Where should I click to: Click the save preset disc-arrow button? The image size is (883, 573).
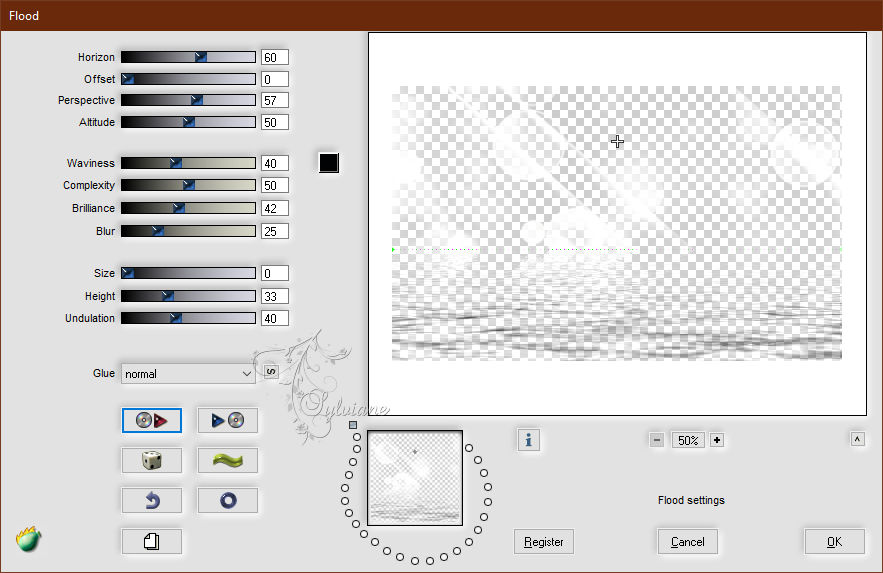151,420
